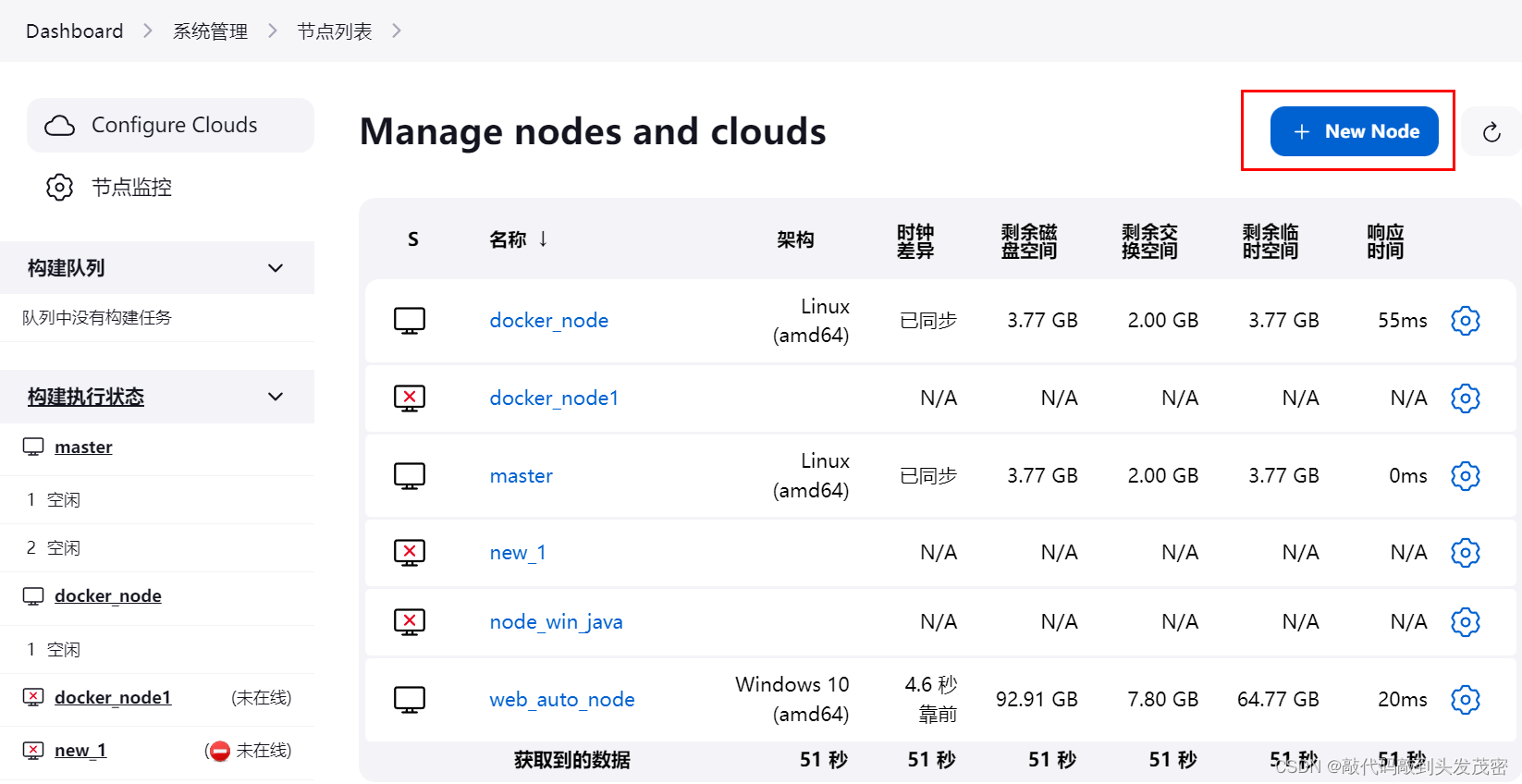Image resolution: width=1522 pixels, height=784 pixels.
Task: Open settings gear for node_win_java row
Action: pos(1466,622)
